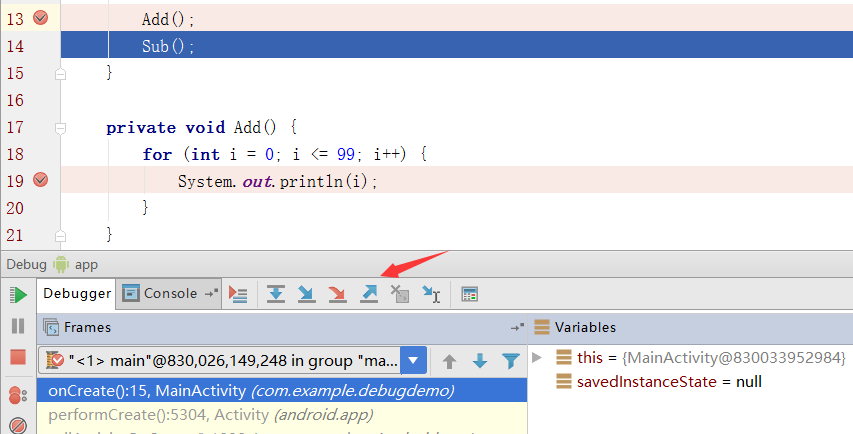Show execution point
The height and width of the screenshot is (434, 853).
tap(238, 294)
